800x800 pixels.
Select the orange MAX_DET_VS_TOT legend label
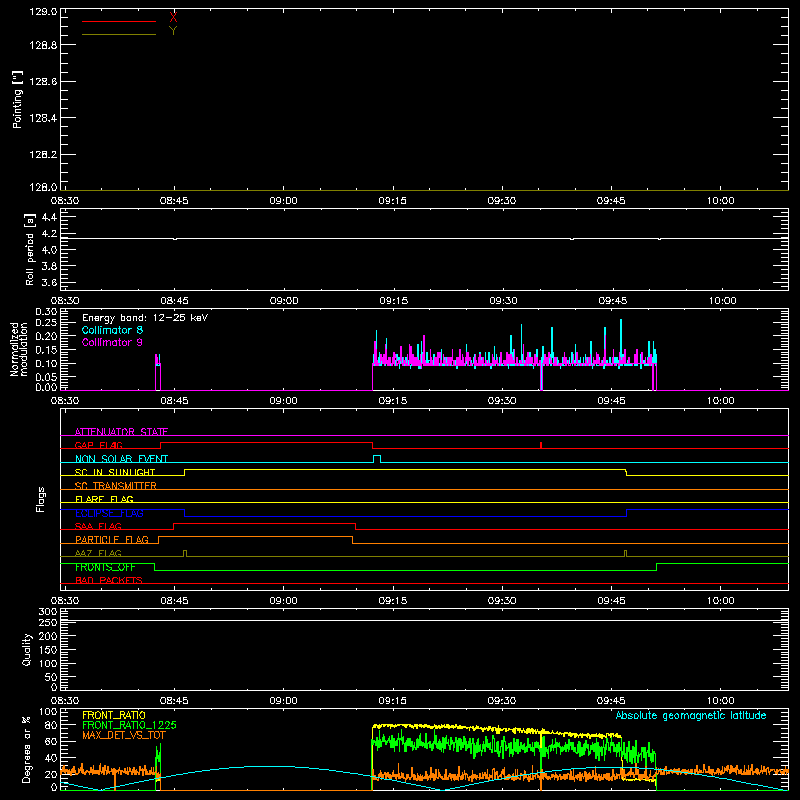point(124,735)
